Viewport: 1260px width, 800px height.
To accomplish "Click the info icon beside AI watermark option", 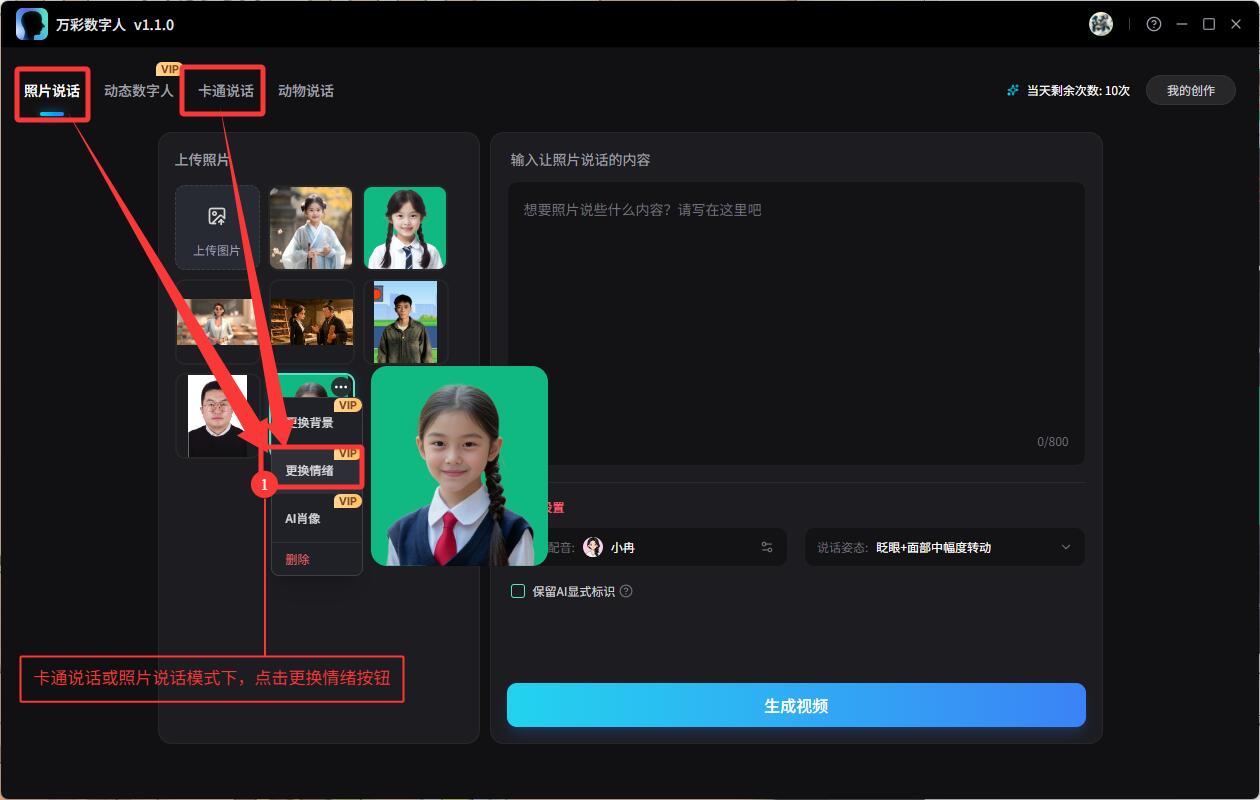I will 626,591.
